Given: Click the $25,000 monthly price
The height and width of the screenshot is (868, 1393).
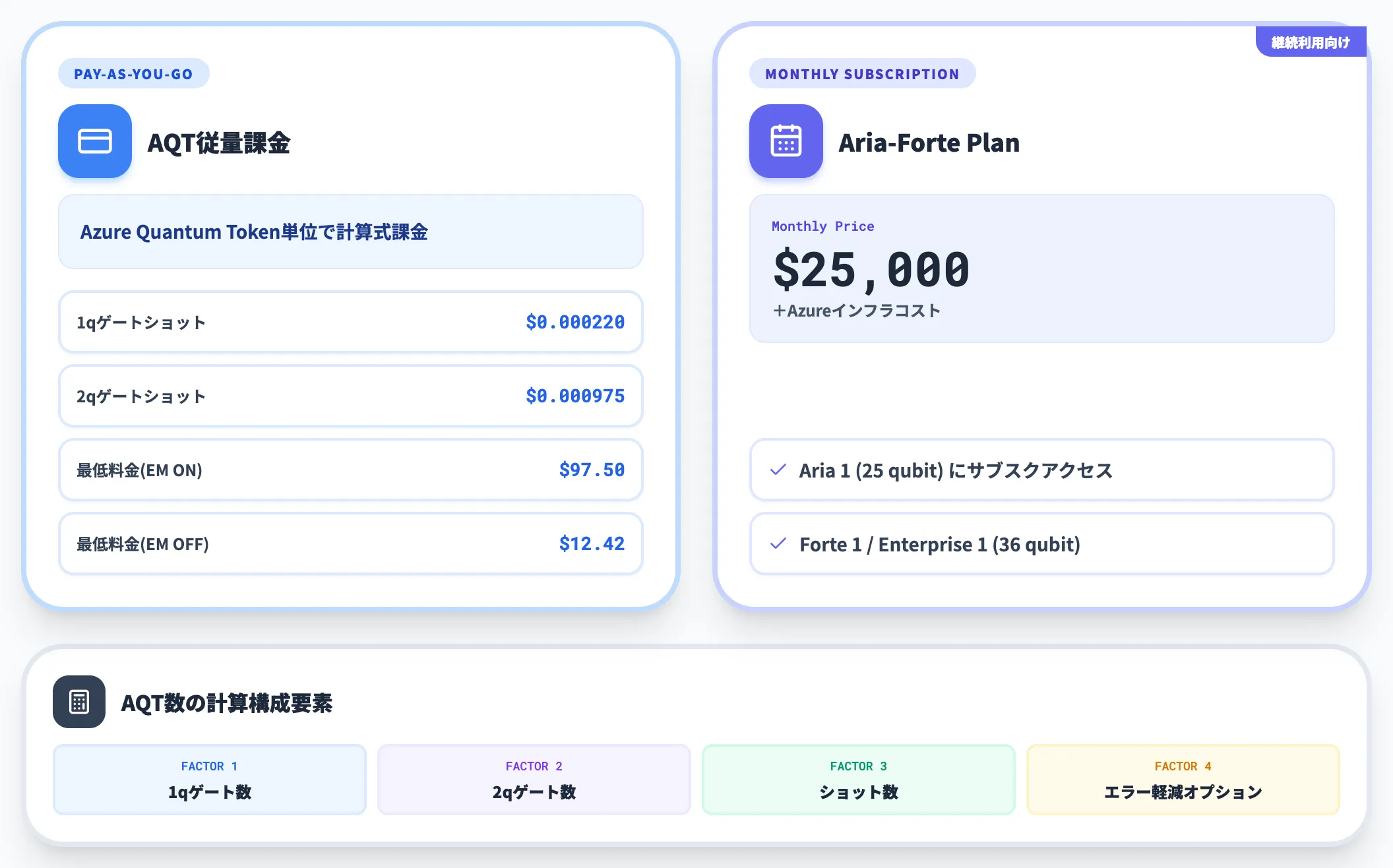Looking at the screenshot, I should [x=871, y=270].
